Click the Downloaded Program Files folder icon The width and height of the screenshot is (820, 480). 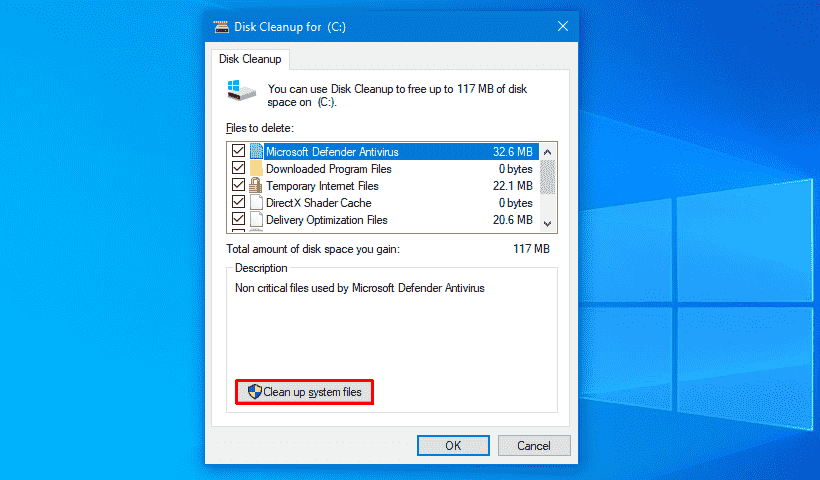256,168
